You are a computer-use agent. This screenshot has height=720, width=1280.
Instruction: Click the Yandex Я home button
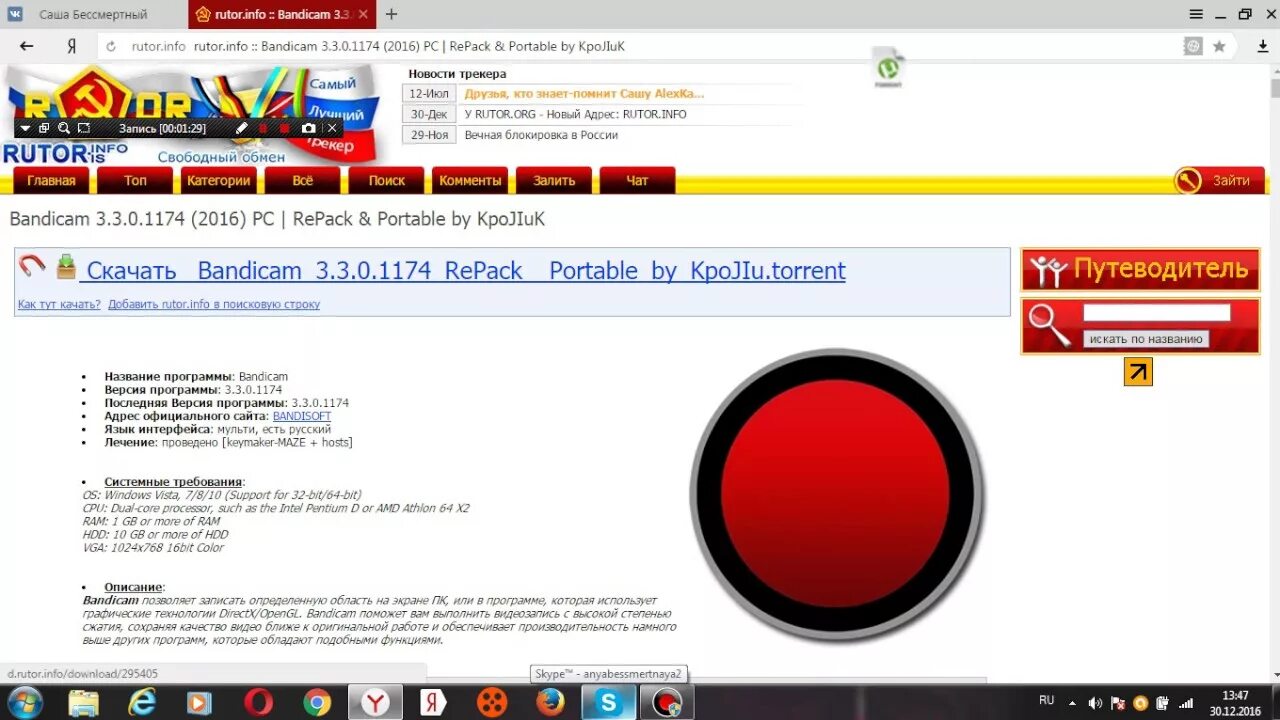[72, 46]
